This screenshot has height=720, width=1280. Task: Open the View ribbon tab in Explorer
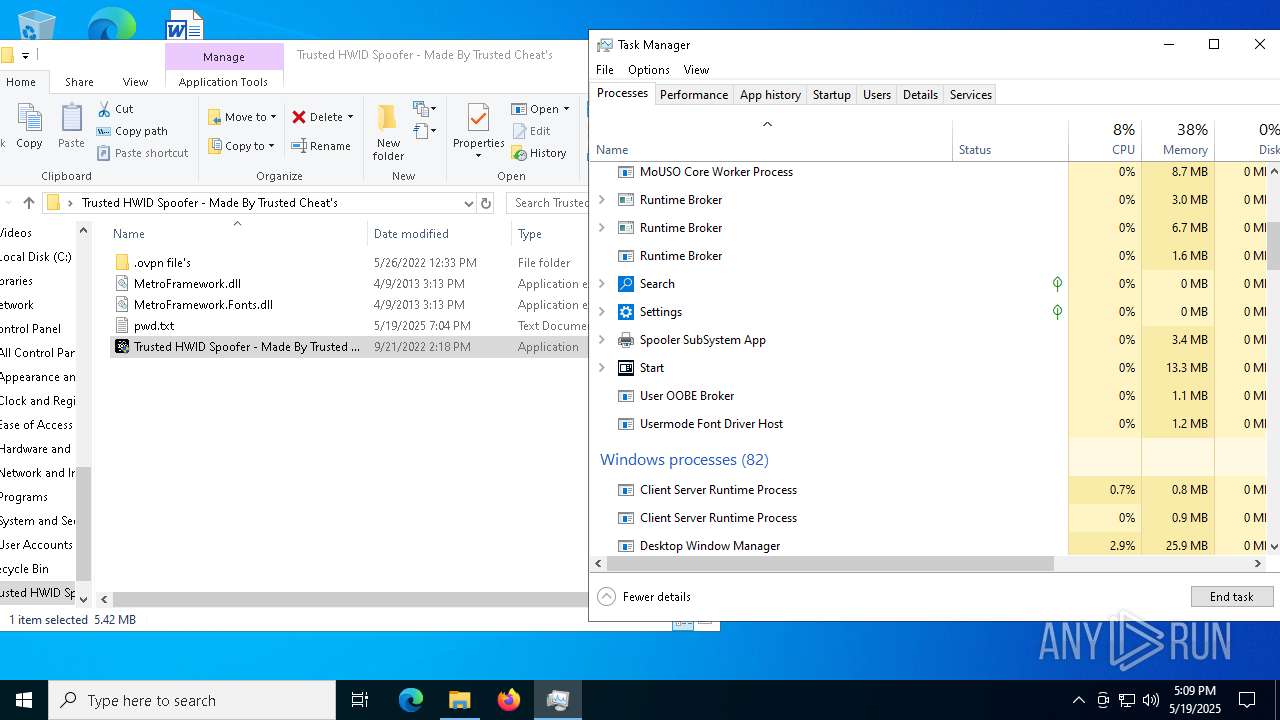pyautogui.click(x=135, y=82)
